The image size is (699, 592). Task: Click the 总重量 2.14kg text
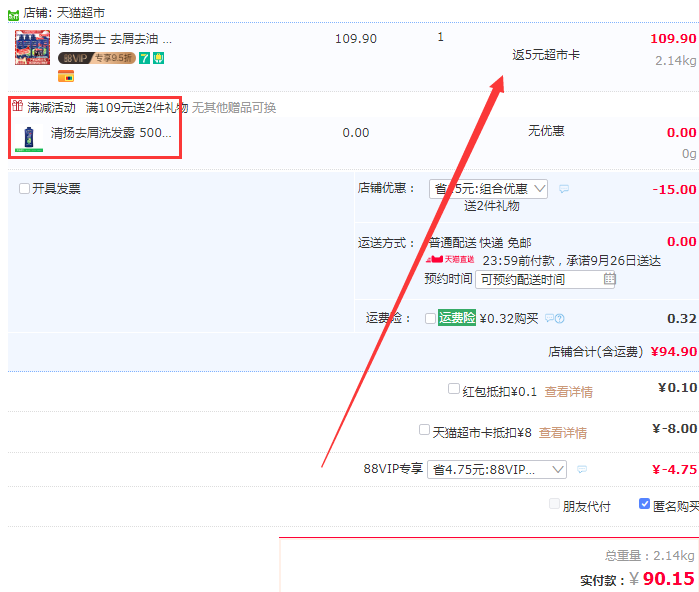point(650,555)
